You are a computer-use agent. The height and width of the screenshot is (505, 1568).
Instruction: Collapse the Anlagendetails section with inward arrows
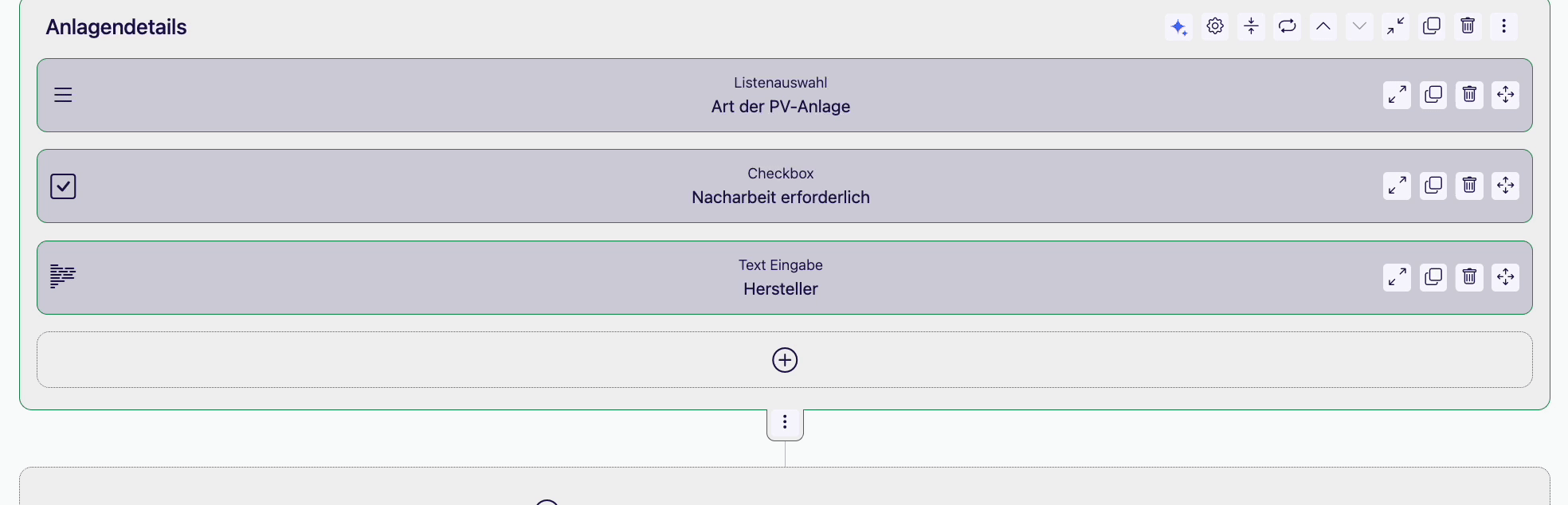click(1396, 26)
